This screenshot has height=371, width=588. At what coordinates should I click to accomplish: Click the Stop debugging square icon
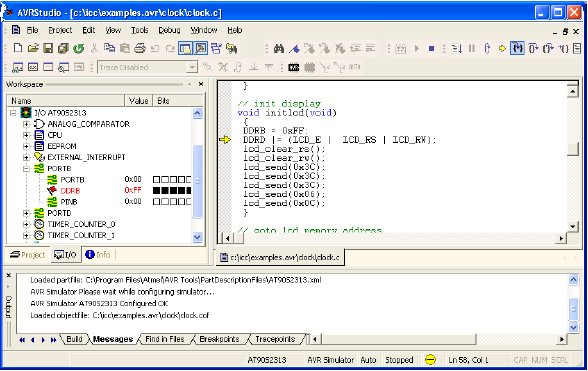tap(431, 48)
